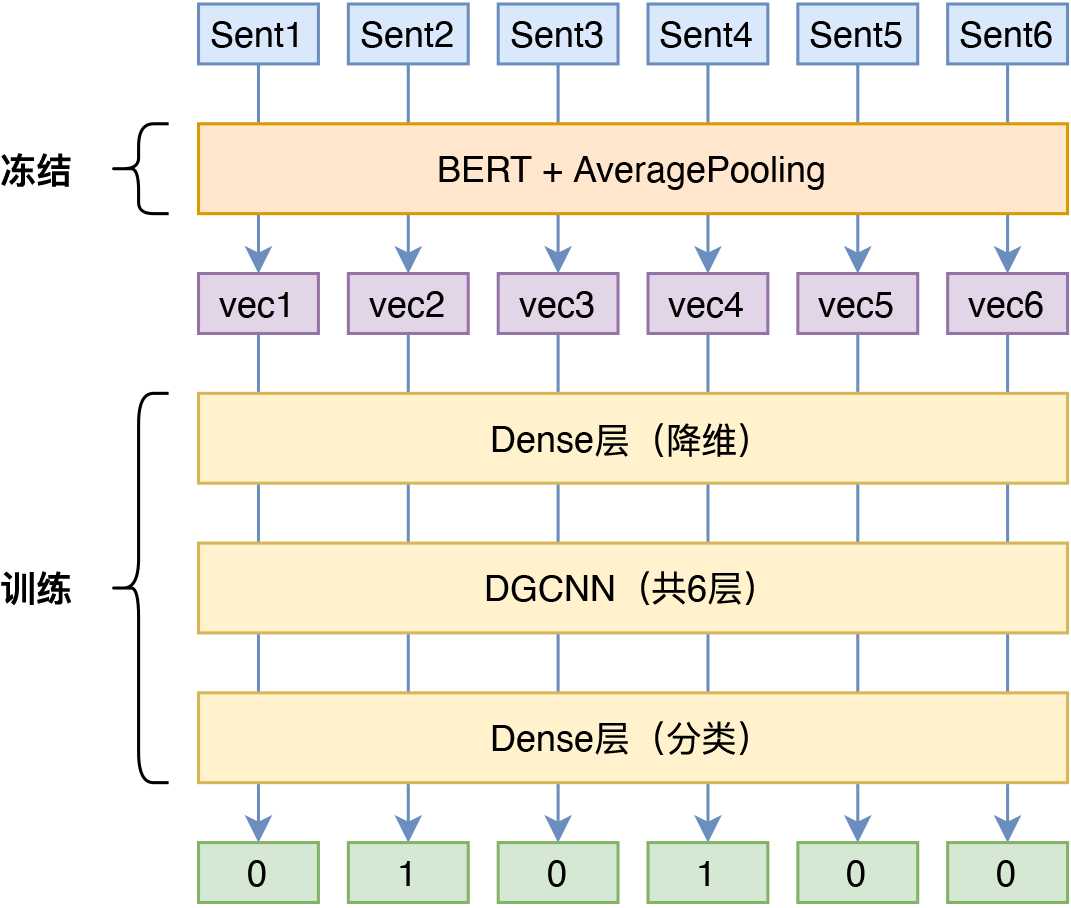The width and height of the screenshot is (1071, 908).
Task: Click the output box showing 1 under vec2
Action: click(x=407, y=871)
